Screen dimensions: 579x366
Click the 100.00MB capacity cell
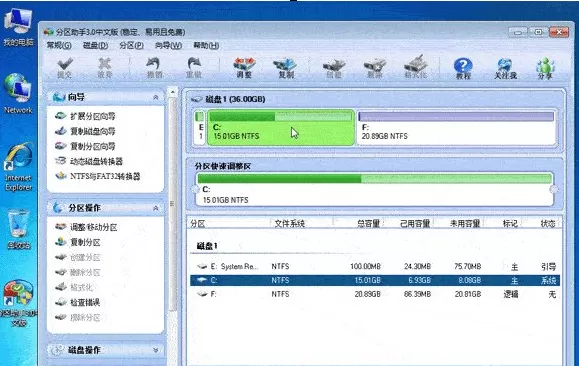pos(365,266)
